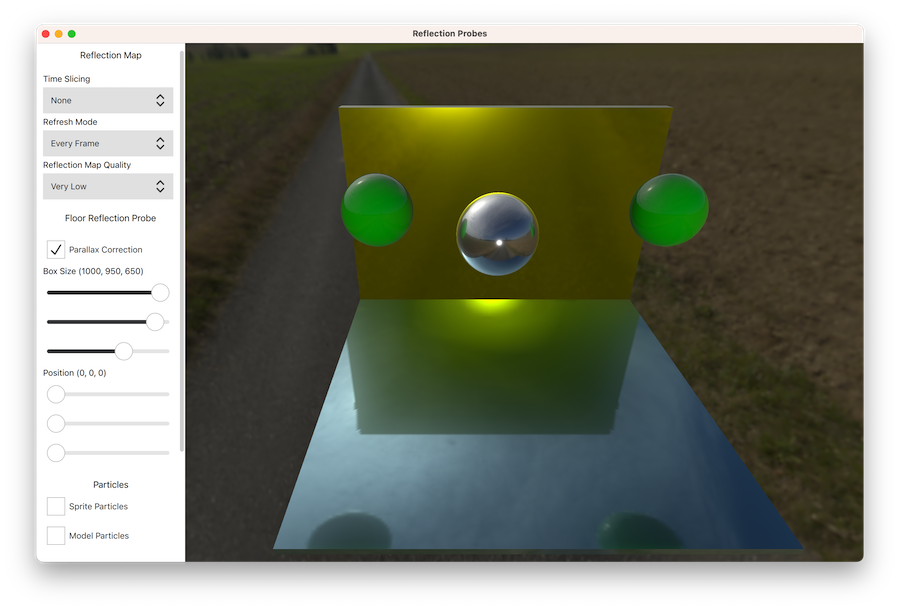900x610 pixels.
Task: Click the green full-screen window button
Action: (x=72, y=34)
